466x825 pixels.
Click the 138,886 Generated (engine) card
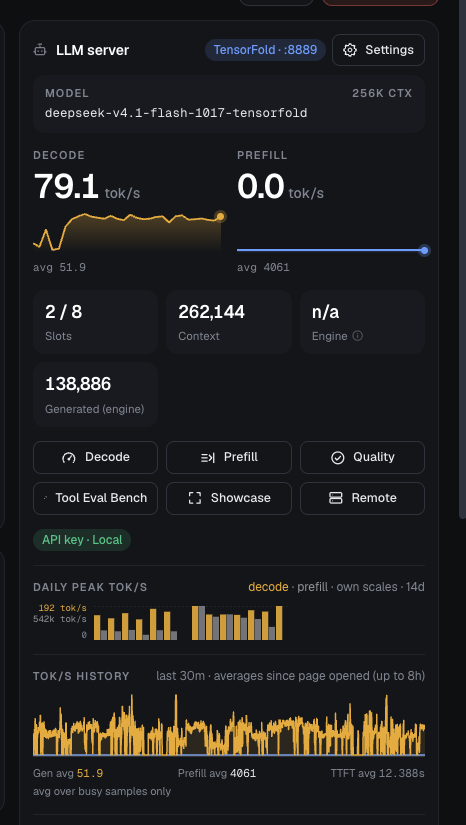click(x=95, y=394)
